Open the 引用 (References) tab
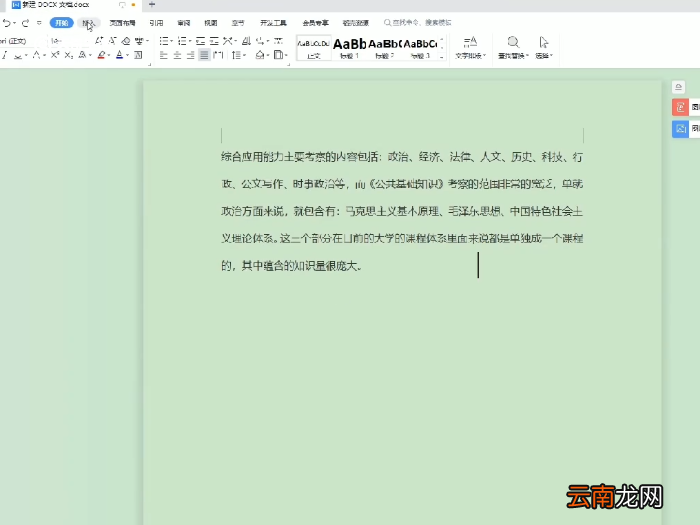The image size is (700, 525). coord(156,23)
